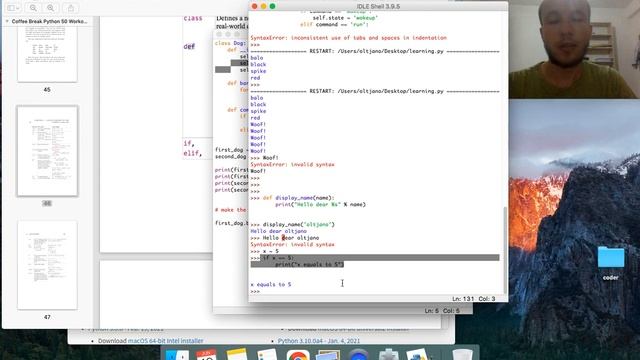This screenshot has width=640, height=360.
Task: Click the IDLE Shell vertical scrollbar
Action: (x=505, y=249)
